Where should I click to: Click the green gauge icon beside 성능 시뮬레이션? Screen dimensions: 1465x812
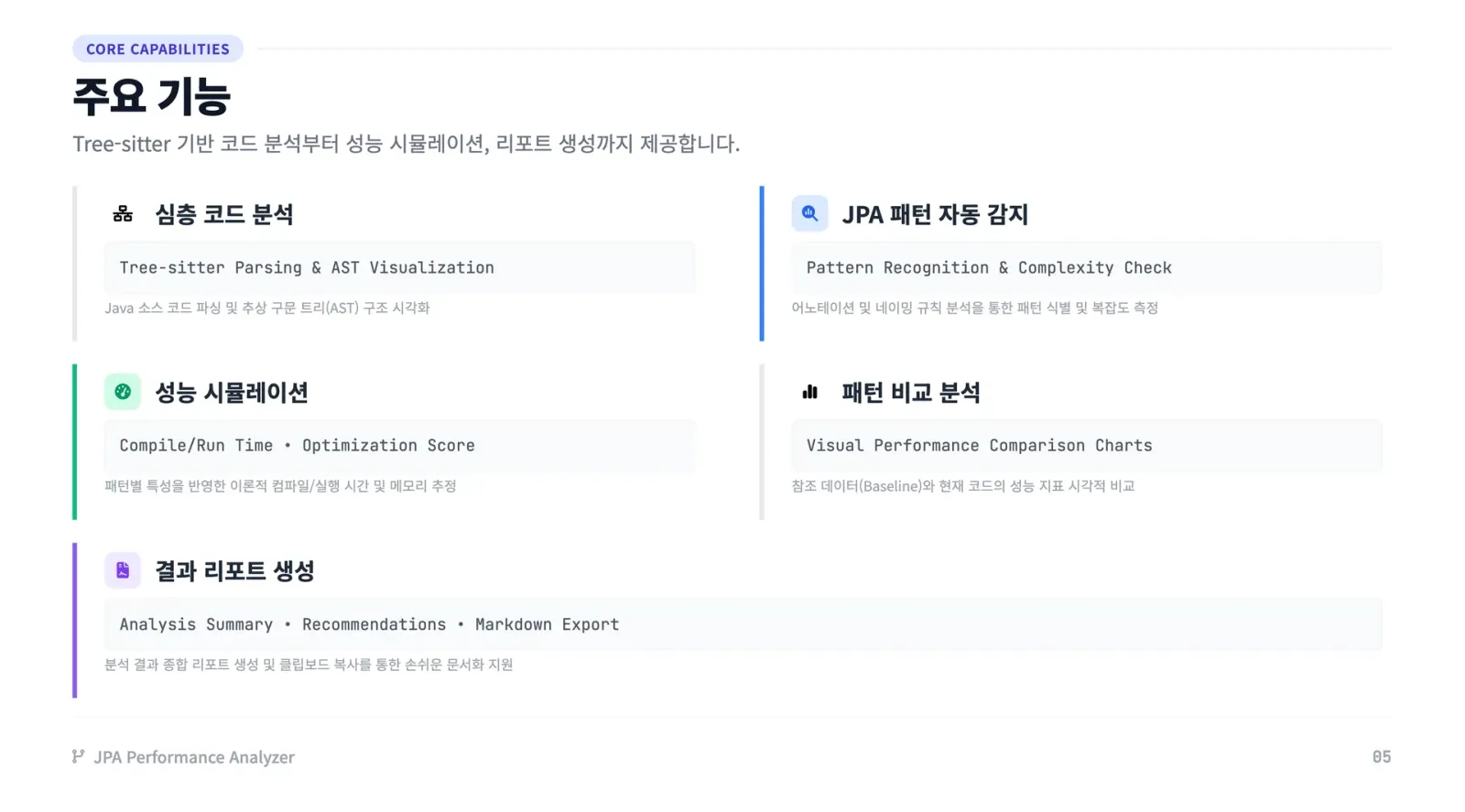click(x=123, y=392)
